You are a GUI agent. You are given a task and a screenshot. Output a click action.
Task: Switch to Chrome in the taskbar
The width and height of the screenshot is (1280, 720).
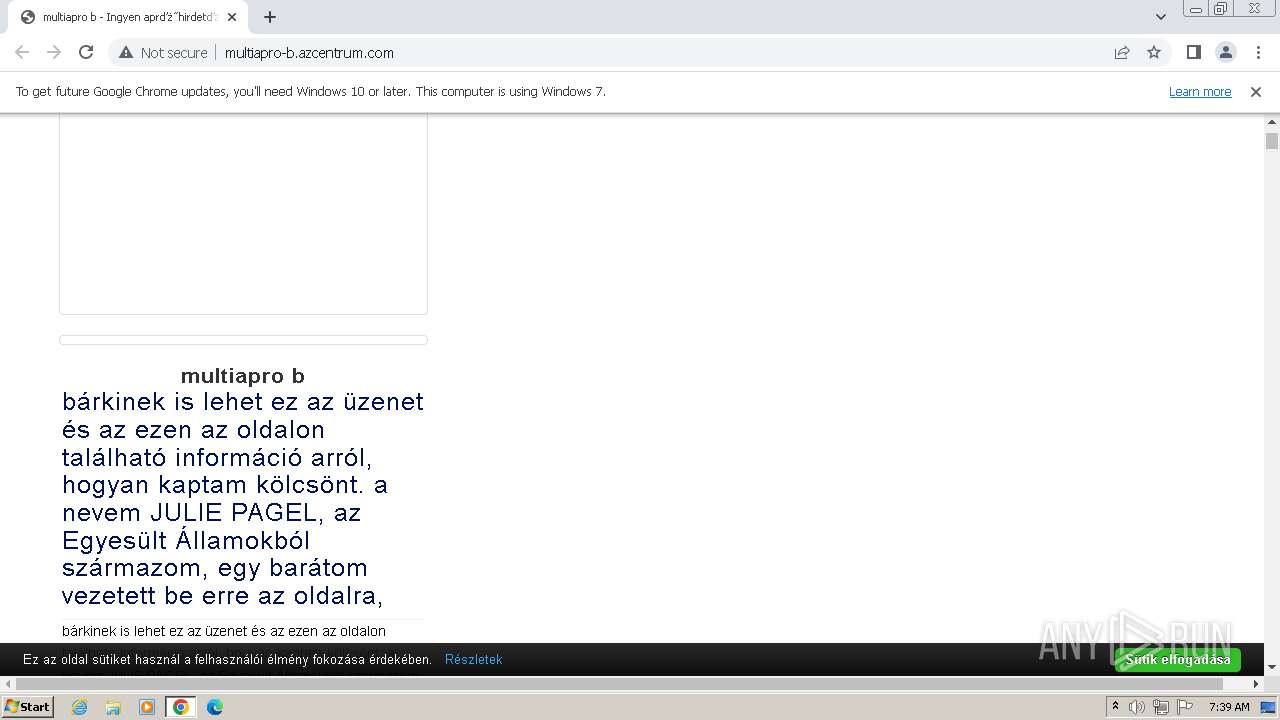tap(181, 707)
